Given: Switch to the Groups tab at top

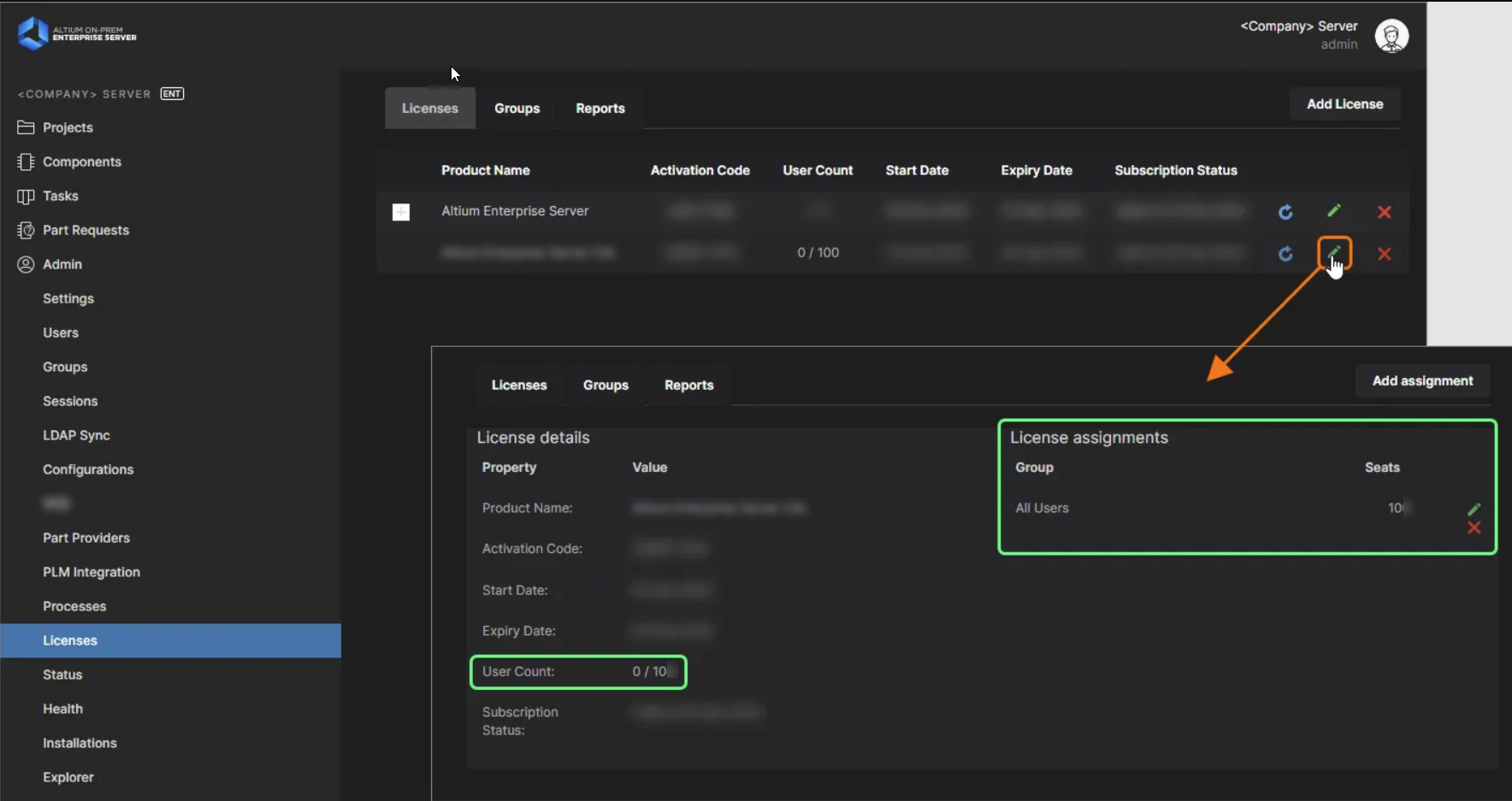Looking at the screenshot, I should pyautogui.click(x=517, y=109).
